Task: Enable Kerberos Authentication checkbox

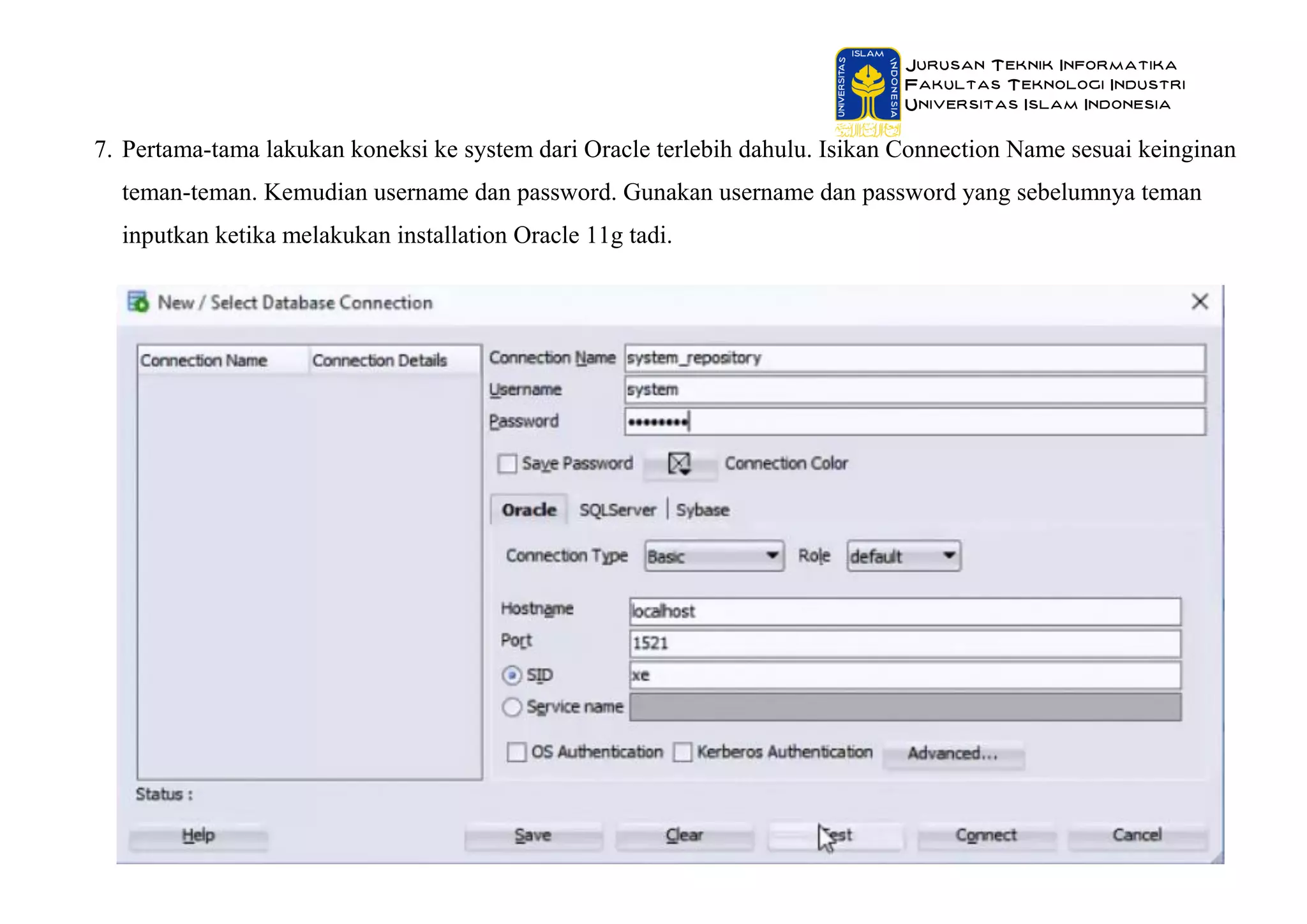Action: click(x=682, y=752)
